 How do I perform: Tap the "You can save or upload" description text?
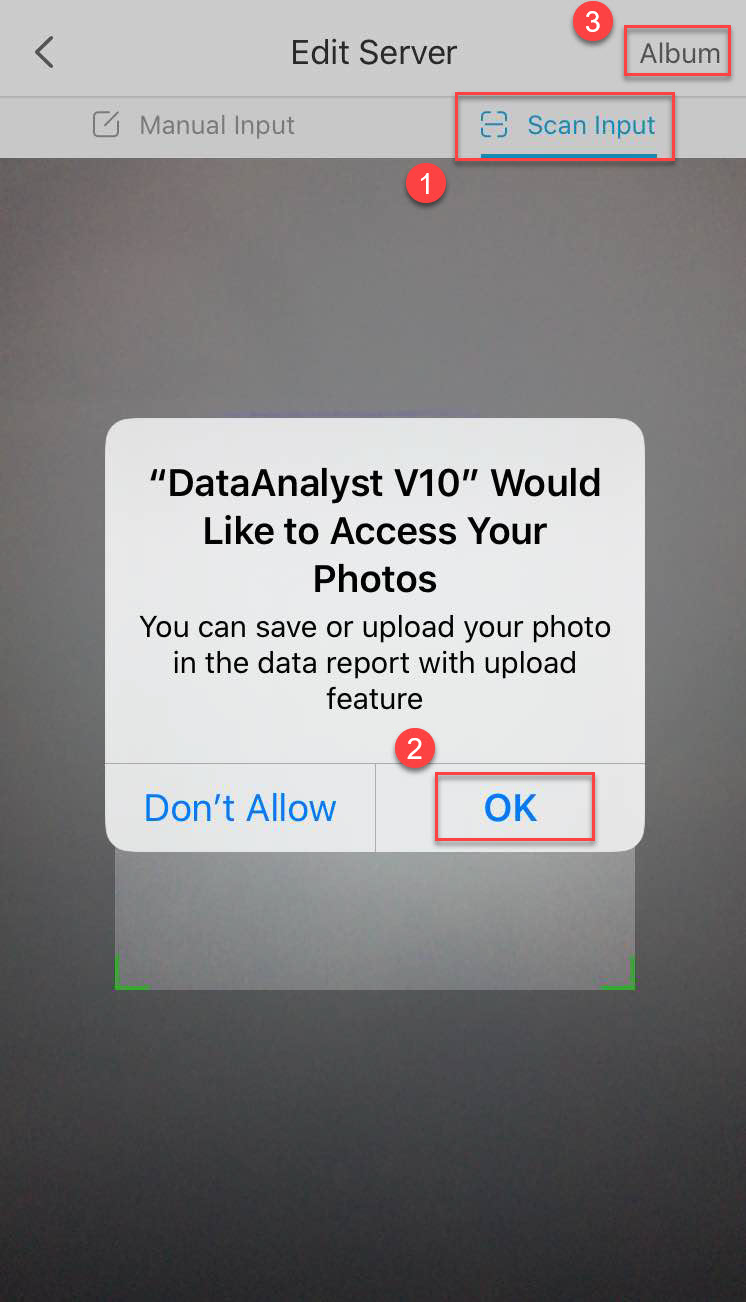click(375, 663)
